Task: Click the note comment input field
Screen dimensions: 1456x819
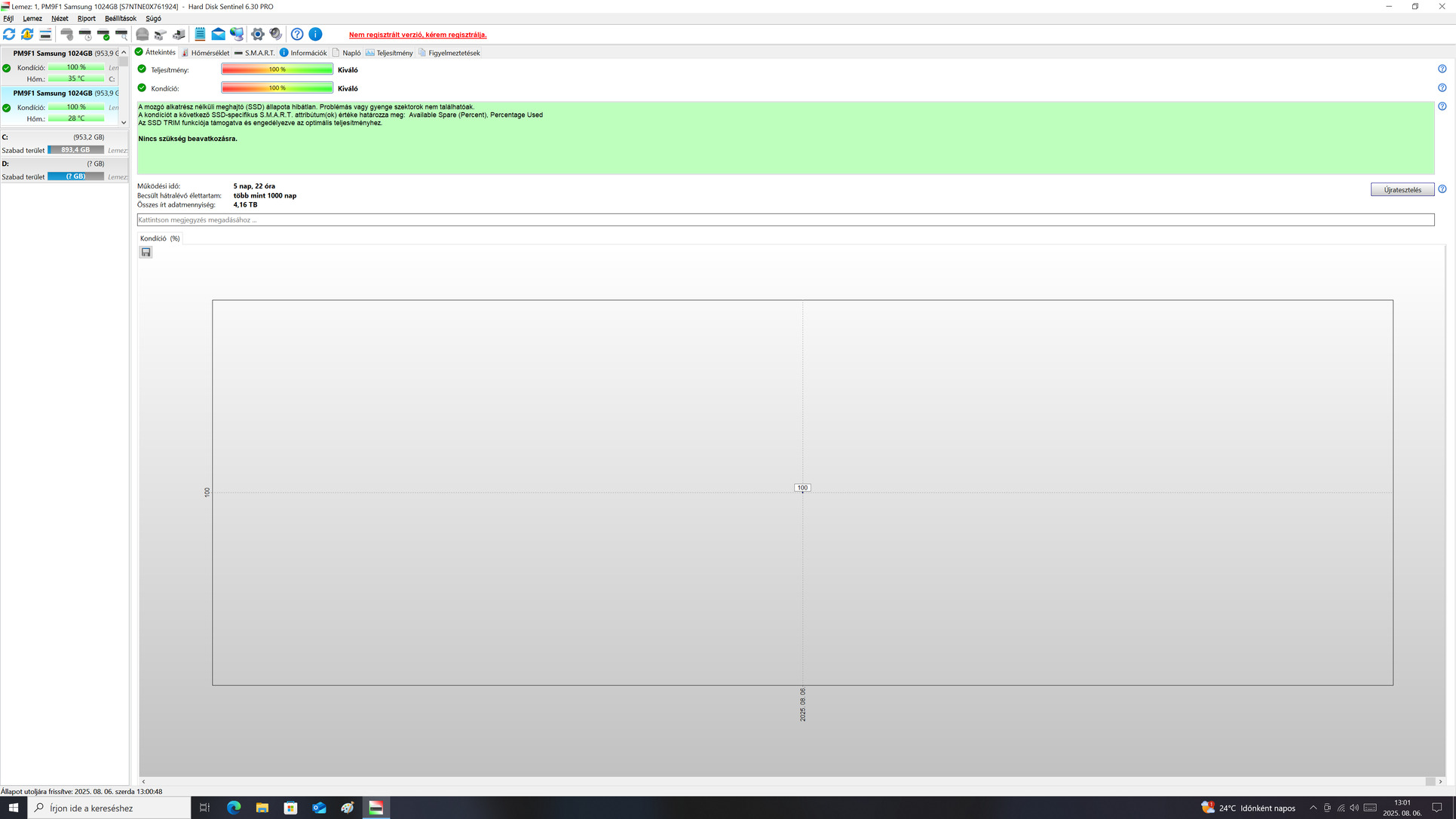Action: coord(784,220)
